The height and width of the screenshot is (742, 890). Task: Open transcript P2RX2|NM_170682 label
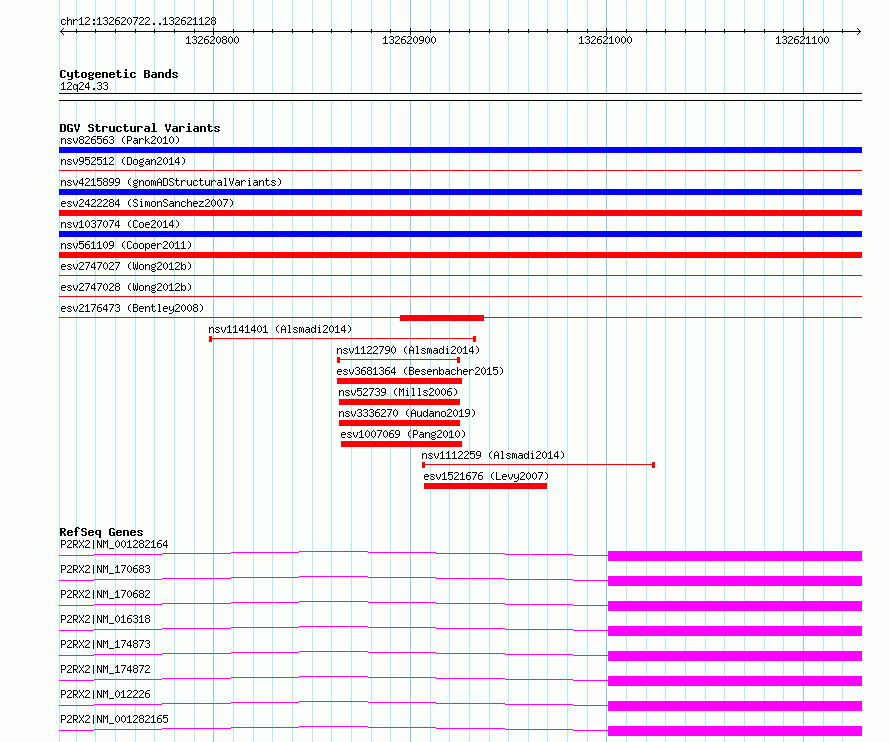point(105,594)
